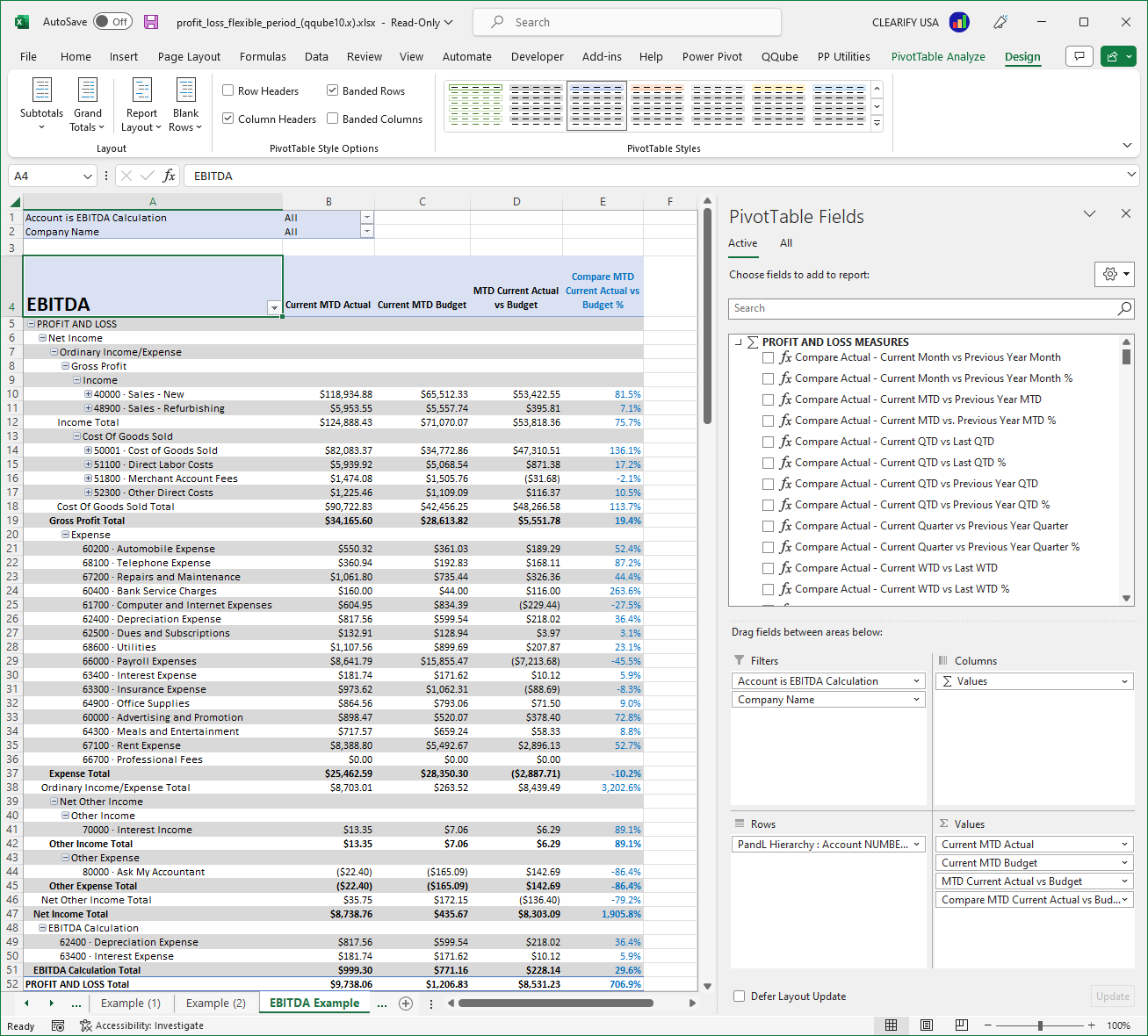Expand the PivotTable Styles gallery

tap(877, 123)
